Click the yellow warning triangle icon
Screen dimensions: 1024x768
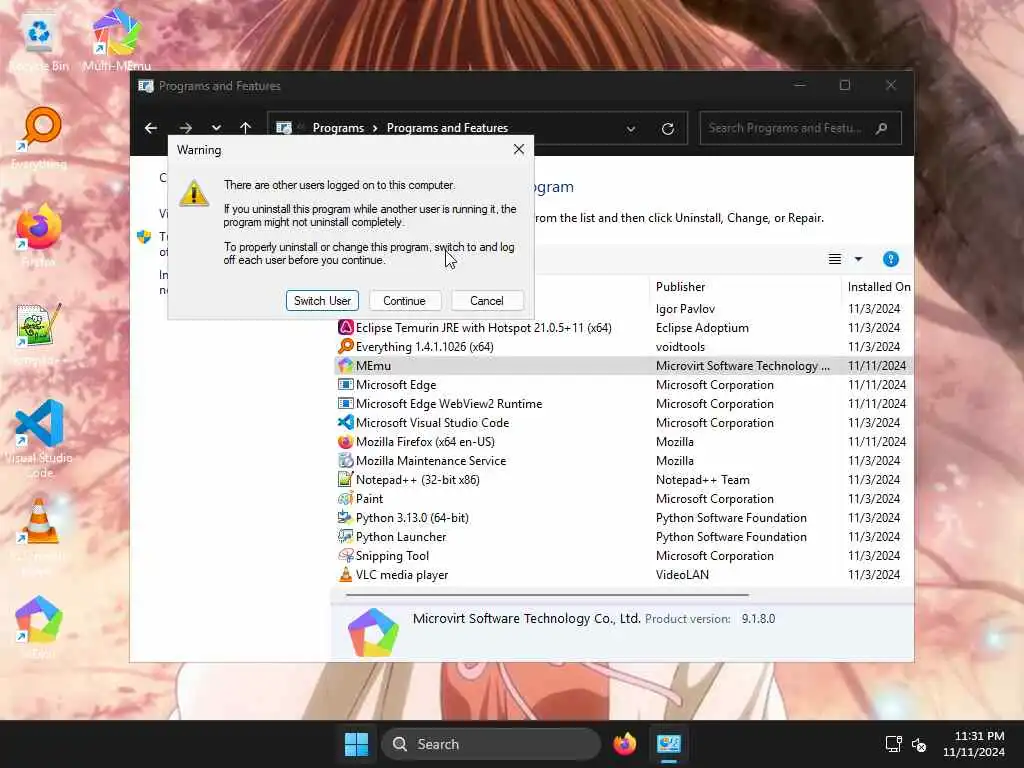click(x=194, y=193)
